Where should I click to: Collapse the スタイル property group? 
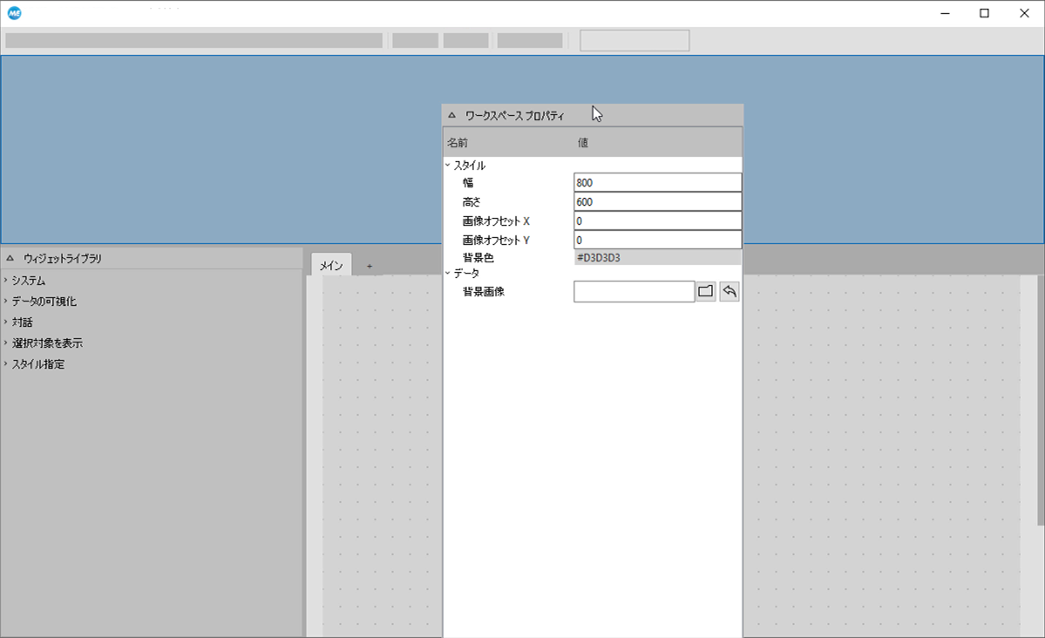[448, 165]
